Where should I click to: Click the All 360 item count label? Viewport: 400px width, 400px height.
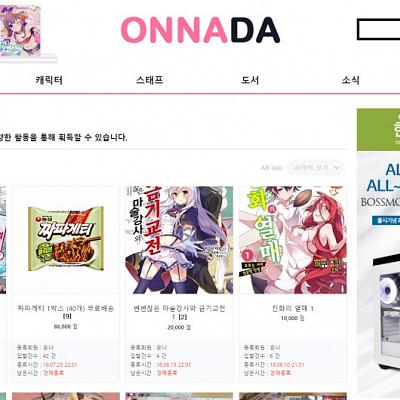(271, 168)
